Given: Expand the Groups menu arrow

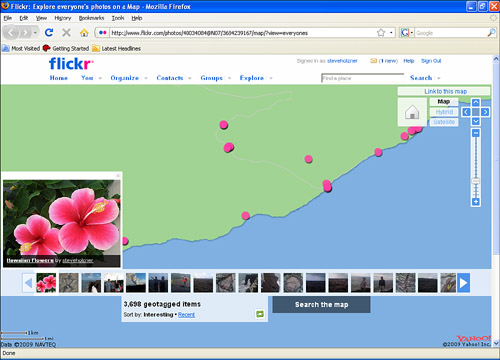Looking at the screenshot, I should pos(229,78).
